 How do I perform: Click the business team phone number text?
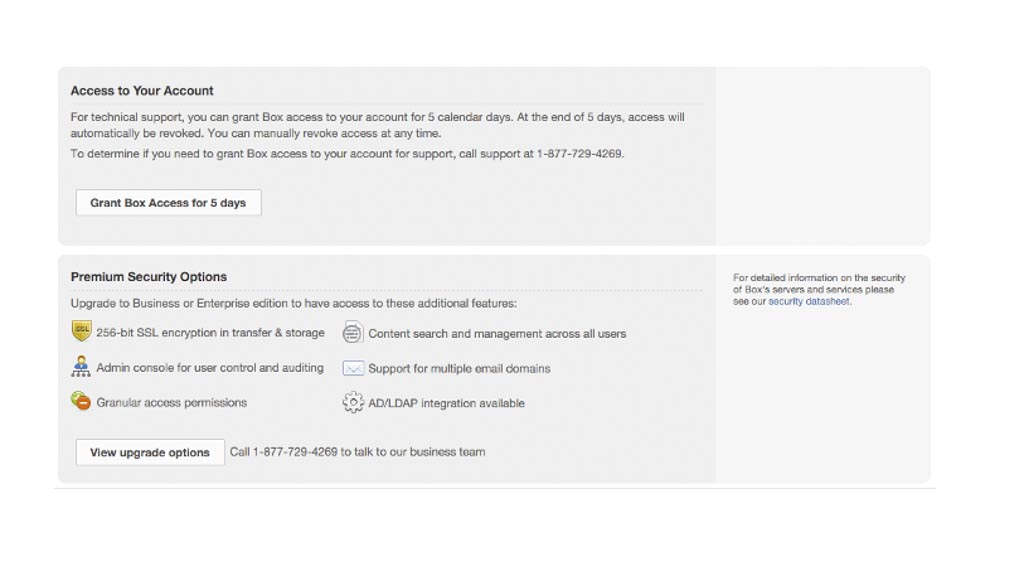(x=357, y=452)
